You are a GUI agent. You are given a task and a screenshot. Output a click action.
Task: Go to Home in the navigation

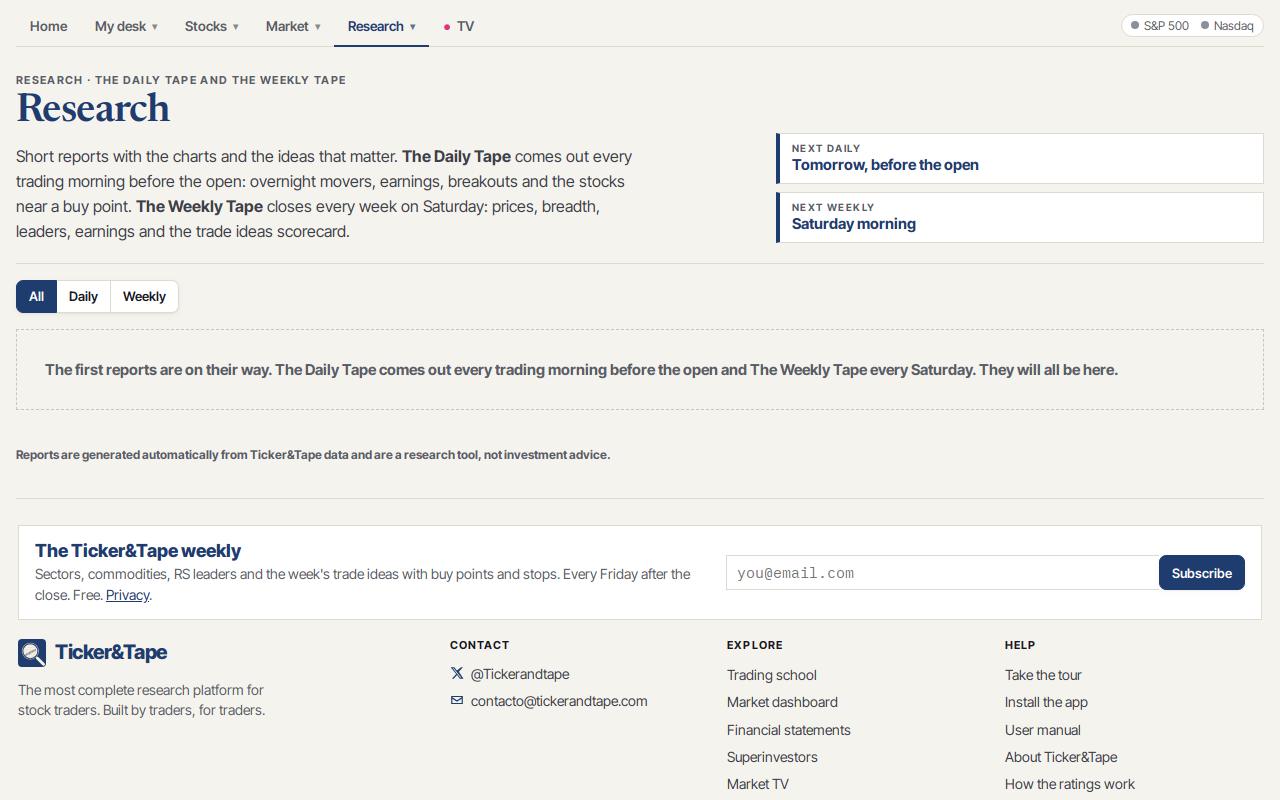pyautogui.click(x=49, y=26)
